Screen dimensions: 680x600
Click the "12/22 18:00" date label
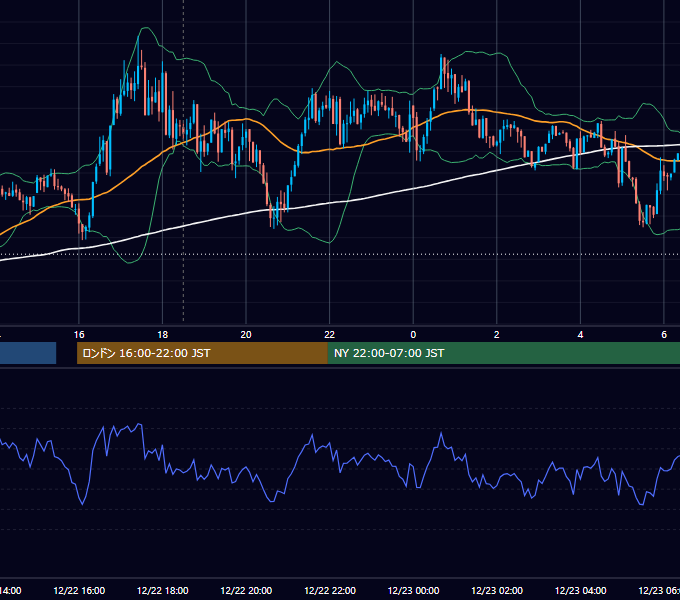tap(163, 590)
